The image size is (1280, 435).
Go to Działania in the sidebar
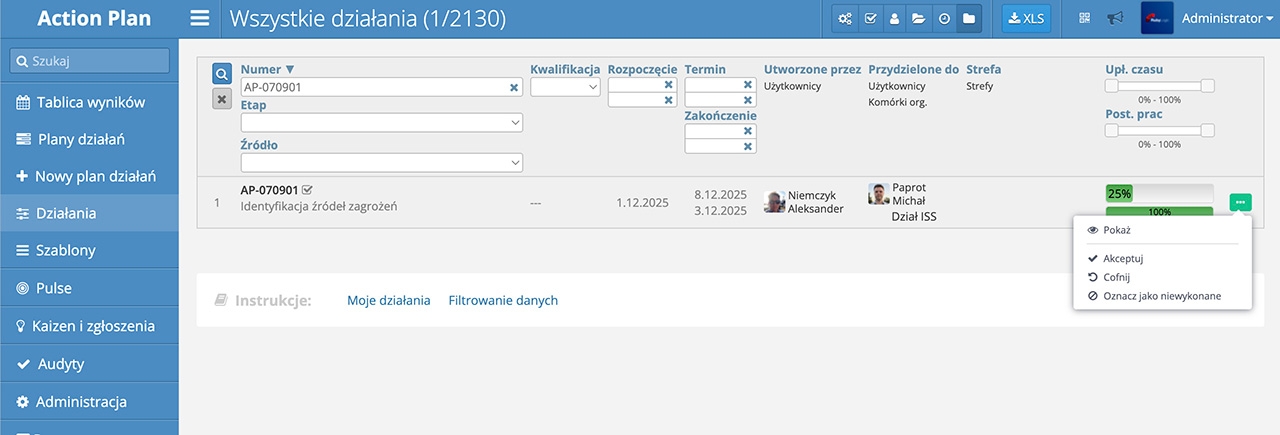point(90,213)
